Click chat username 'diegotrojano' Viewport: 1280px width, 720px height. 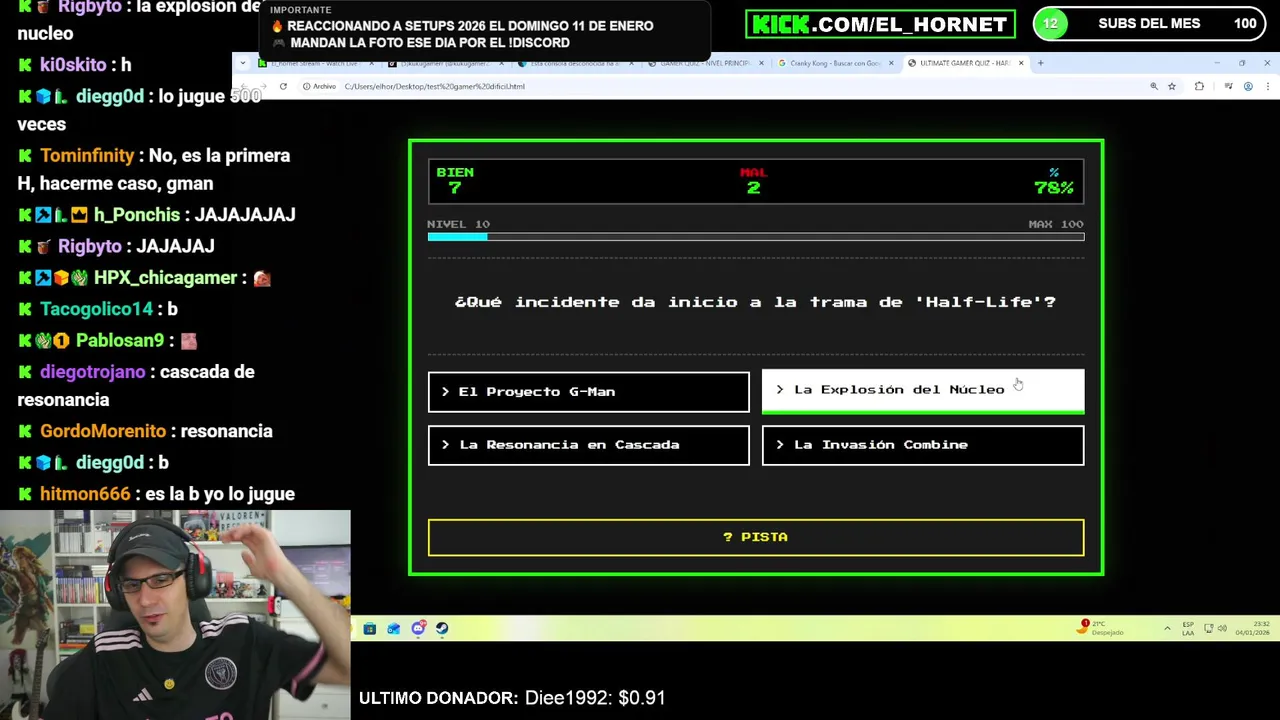pyautogui.click(x=93, y=372)
